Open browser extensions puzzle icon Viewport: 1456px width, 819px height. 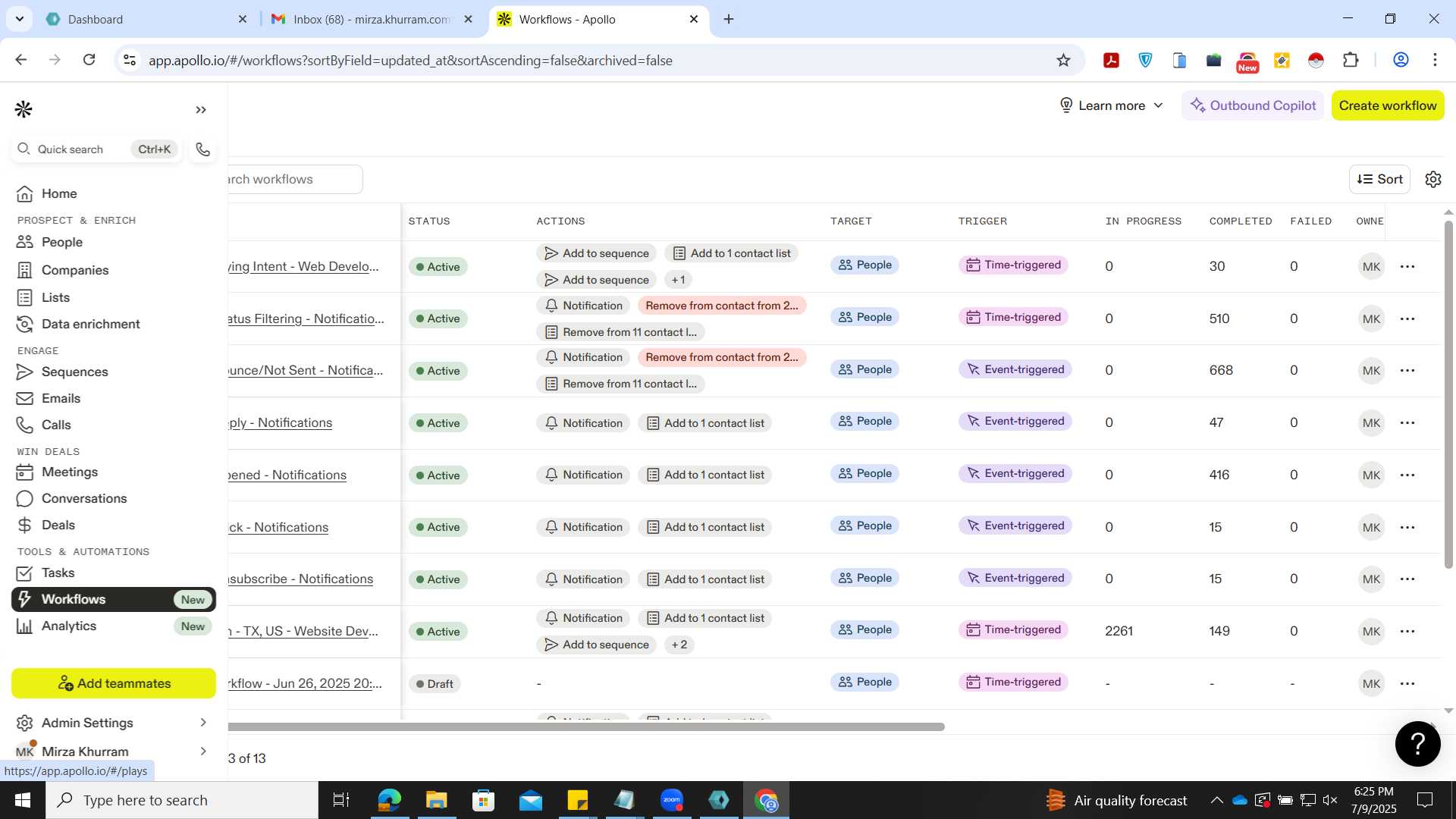tap(1351, 60)
